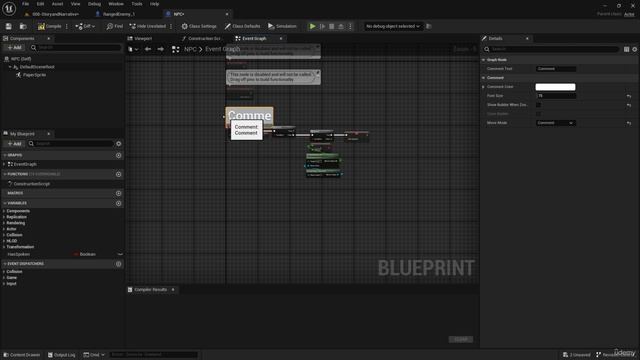Open Compile options three-dot menu

coord(67,26)
